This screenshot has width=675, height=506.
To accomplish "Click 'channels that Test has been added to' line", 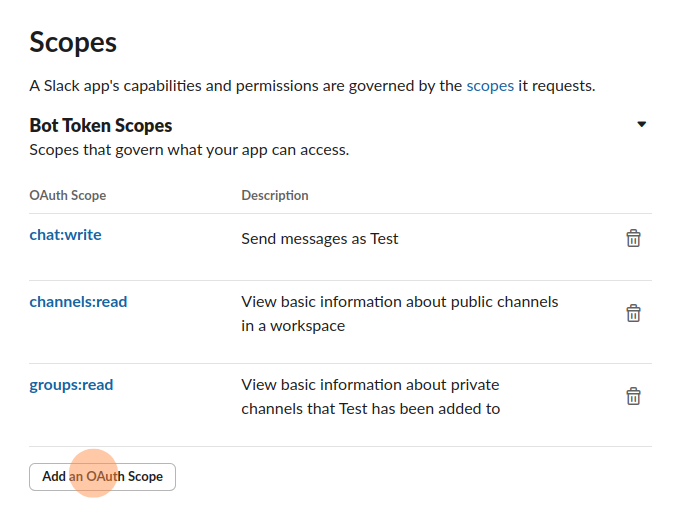I will coord(371,408).
